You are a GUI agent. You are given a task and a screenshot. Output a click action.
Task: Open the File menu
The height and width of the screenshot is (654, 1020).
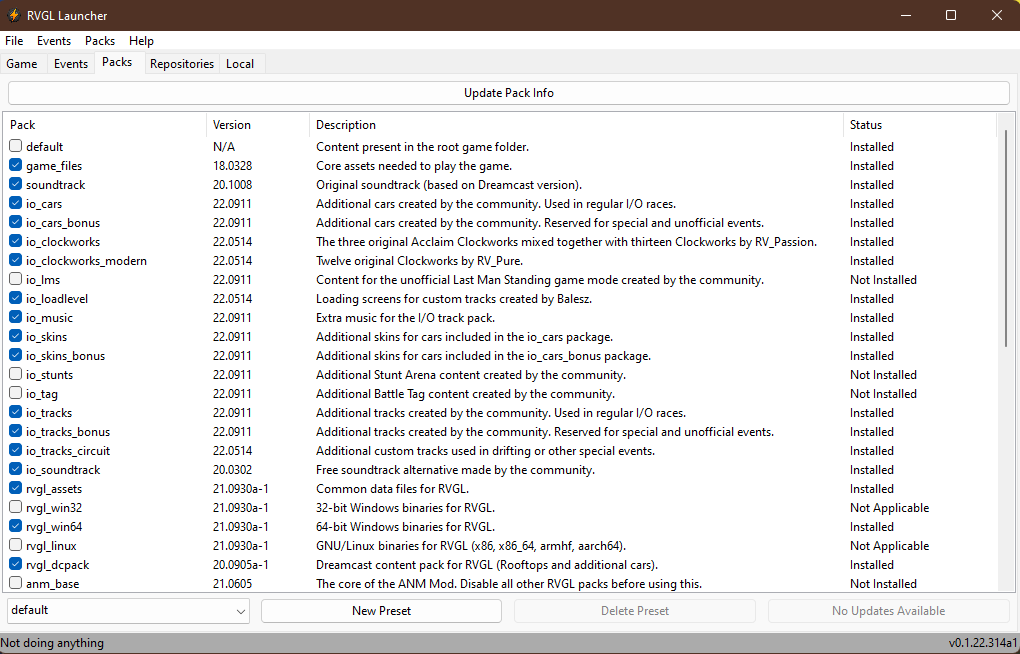point(13,41)
